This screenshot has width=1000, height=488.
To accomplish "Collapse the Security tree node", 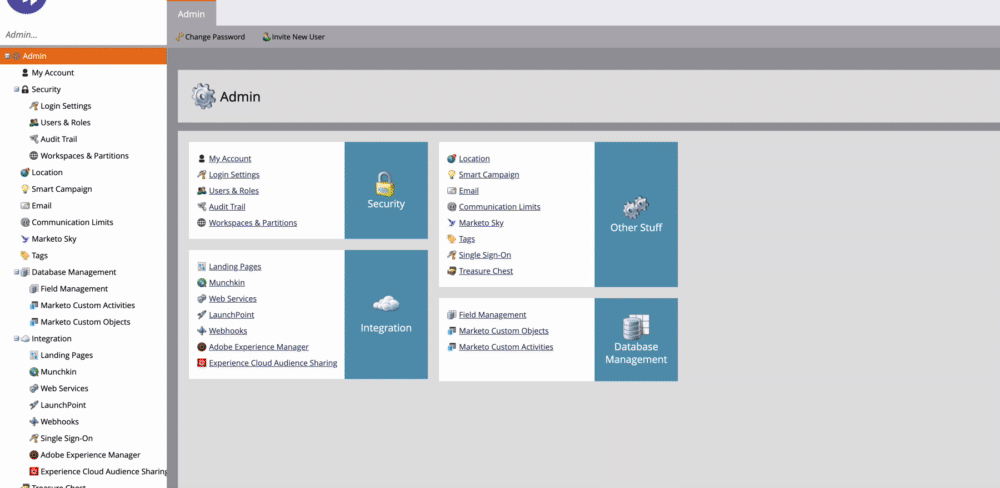I will [17, 89].
